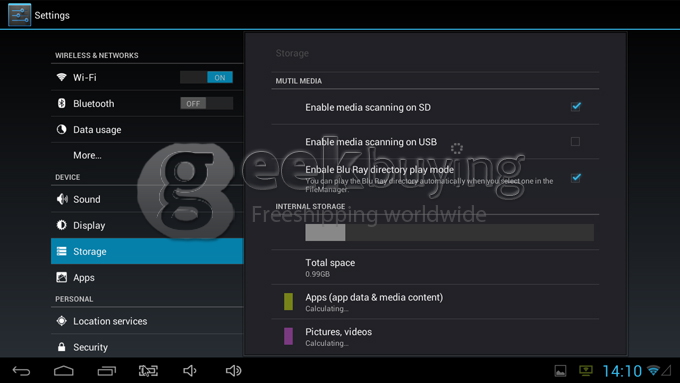Tap the Apps picture icon
Viewport: 680px width, 383px height.
[62, 277]
